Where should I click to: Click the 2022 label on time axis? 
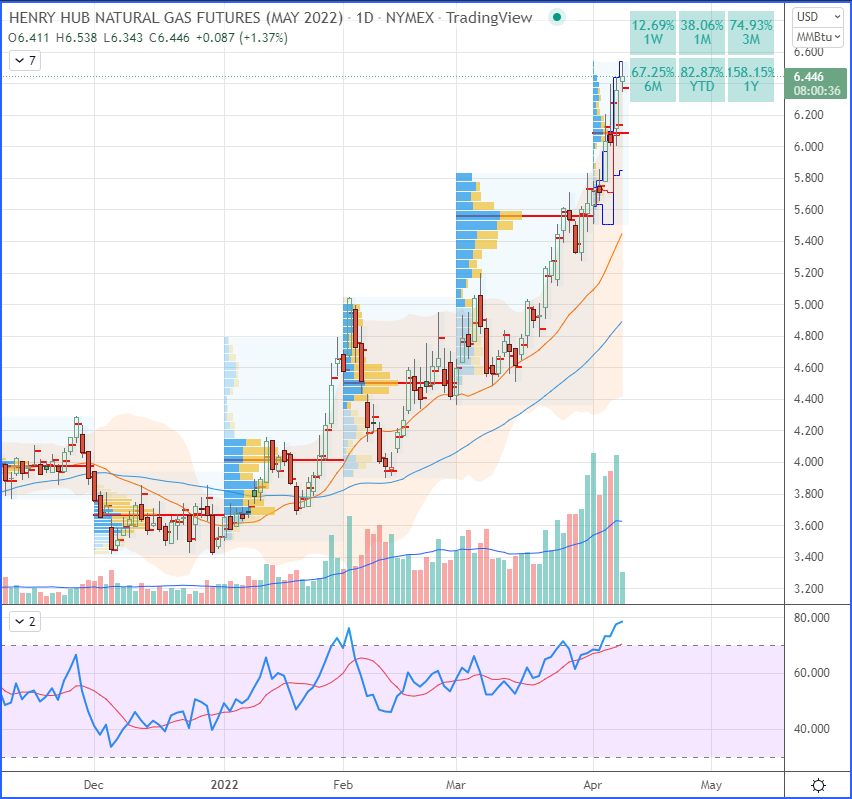click(224, 785)
